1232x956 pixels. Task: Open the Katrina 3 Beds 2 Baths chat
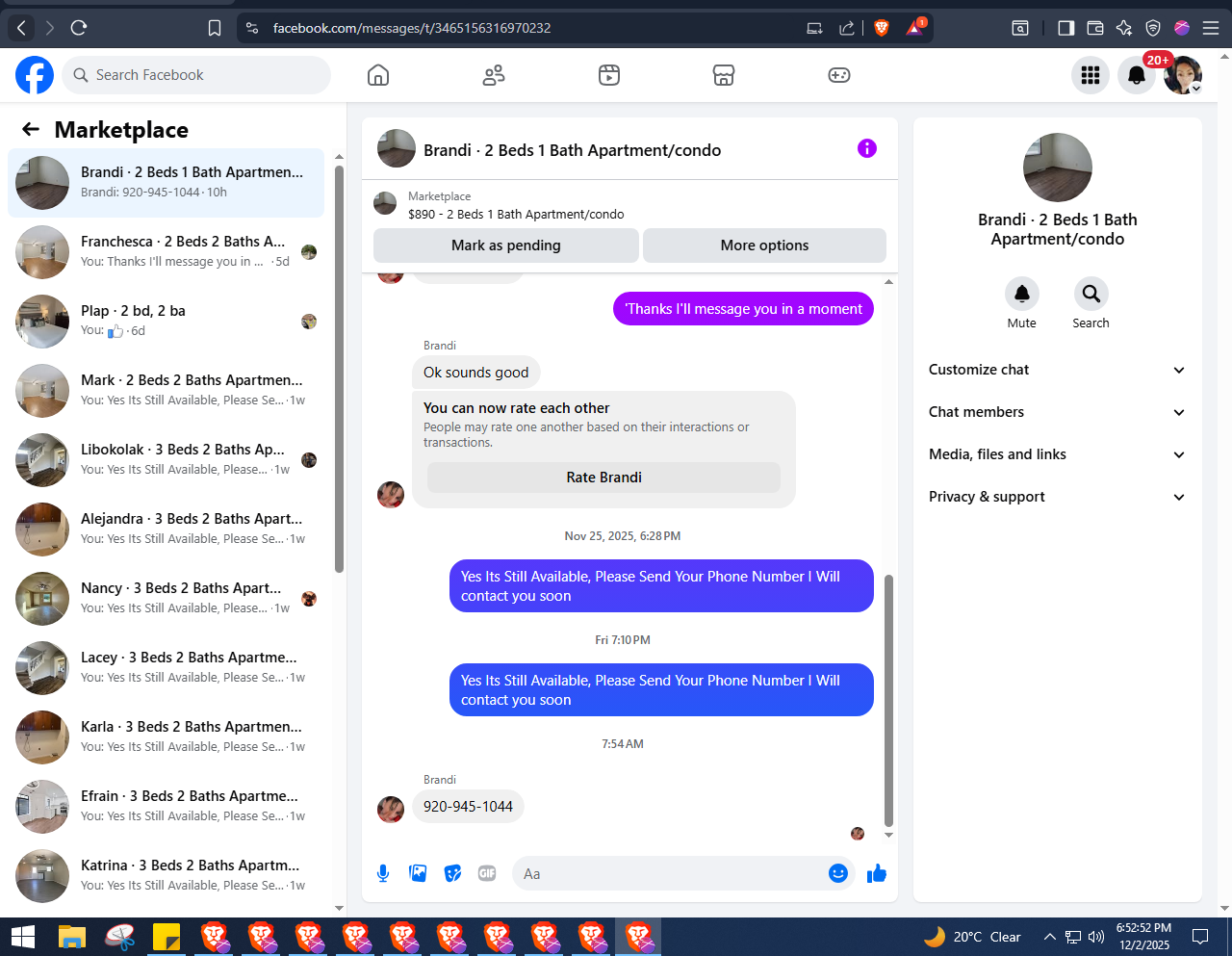tap(166, 876)
